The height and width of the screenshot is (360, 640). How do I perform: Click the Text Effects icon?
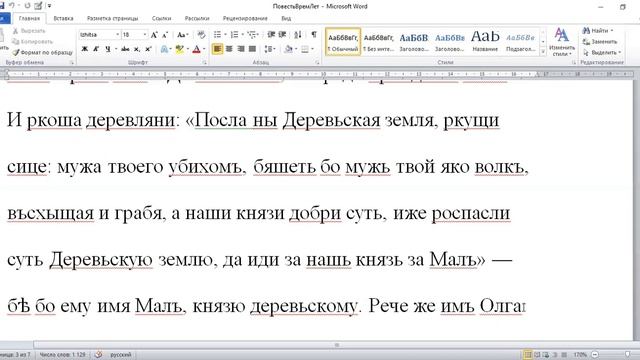pyautogui.click(x=164, y=49)
